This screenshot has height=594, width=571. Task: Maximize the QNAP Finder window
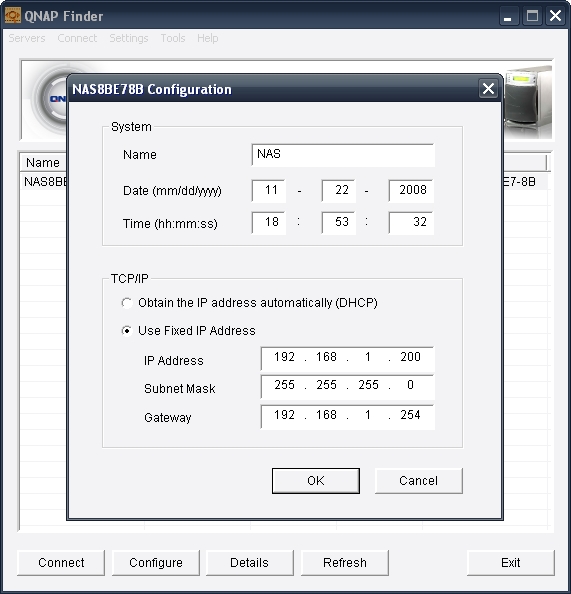click(532, 16)
